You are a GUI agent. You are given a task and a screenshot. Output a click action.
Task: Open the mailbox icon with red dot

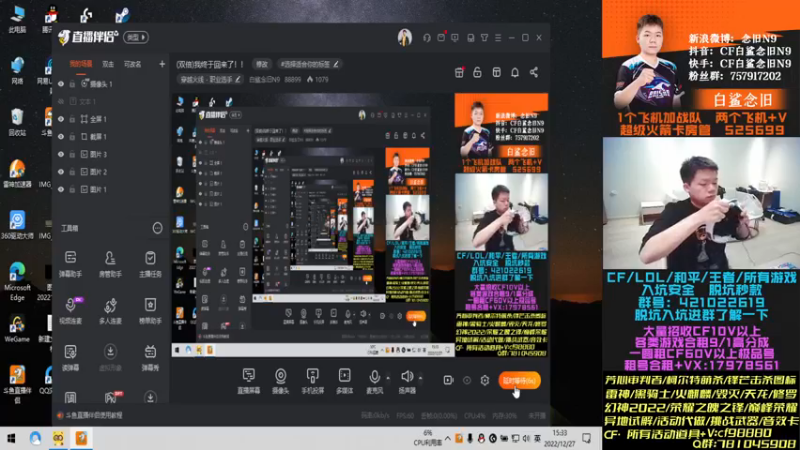(x=441, y=37)
